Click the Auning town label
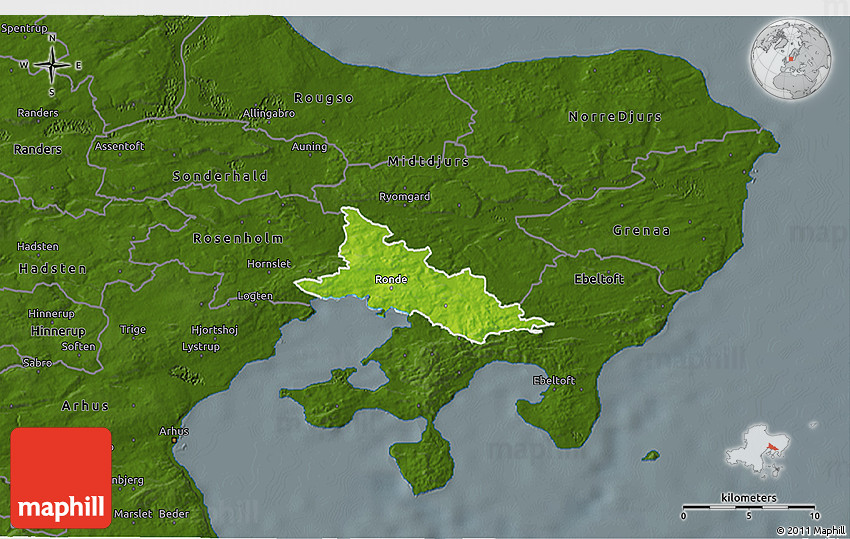The width and height of the screenshot is (850, 539). pos(309,147)
